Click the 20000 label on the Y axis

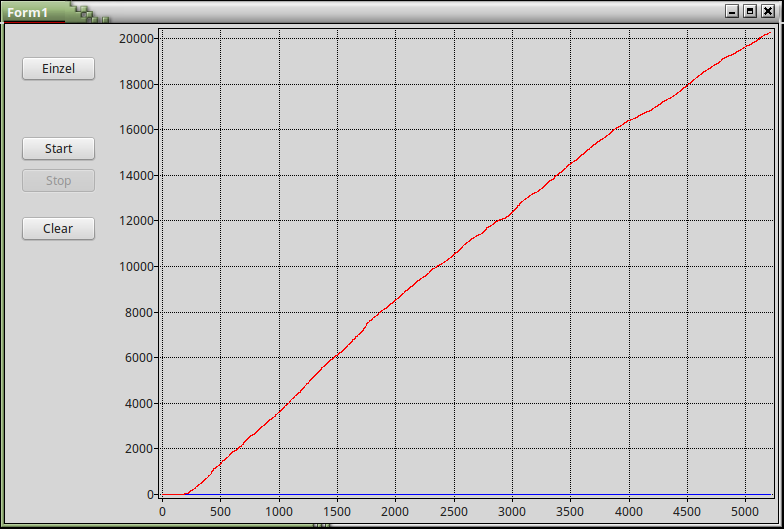pos(135,38)
